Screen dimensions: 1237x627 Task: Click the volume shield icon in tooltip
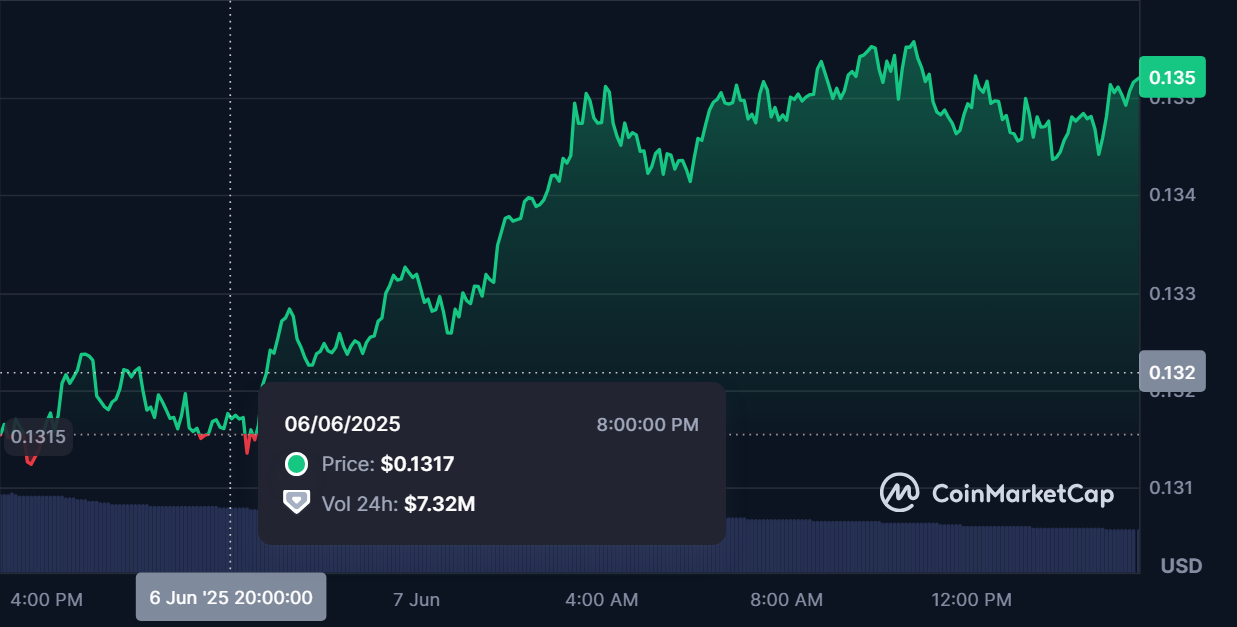296,503
